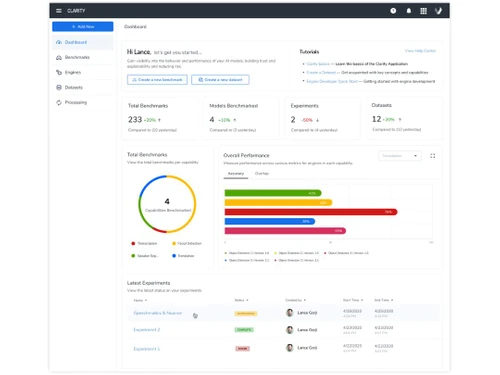Image resolution: width=500 pixels, height=375 pixels.
Task: Click the CLARITY app title
Action: [x=76, y=11]
